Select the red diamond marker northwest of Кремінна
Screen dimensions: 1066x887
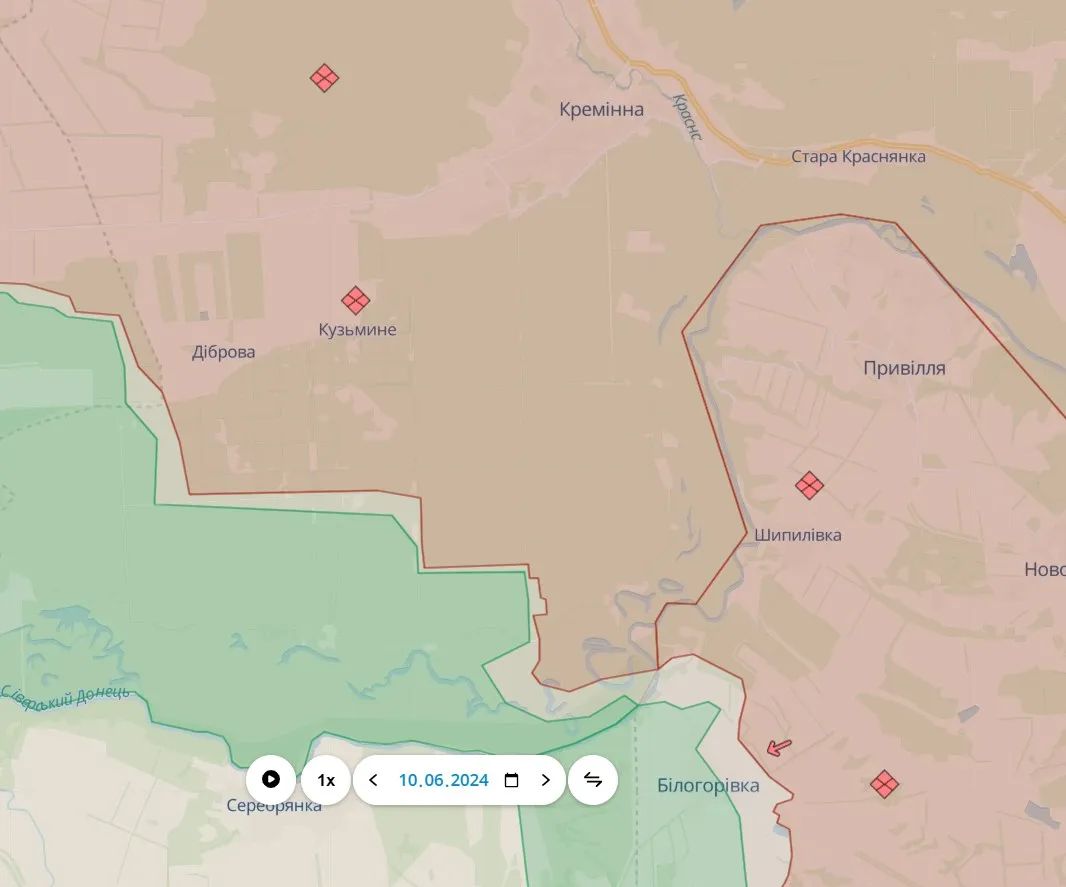pyautogui.click(x=324, y=78)
